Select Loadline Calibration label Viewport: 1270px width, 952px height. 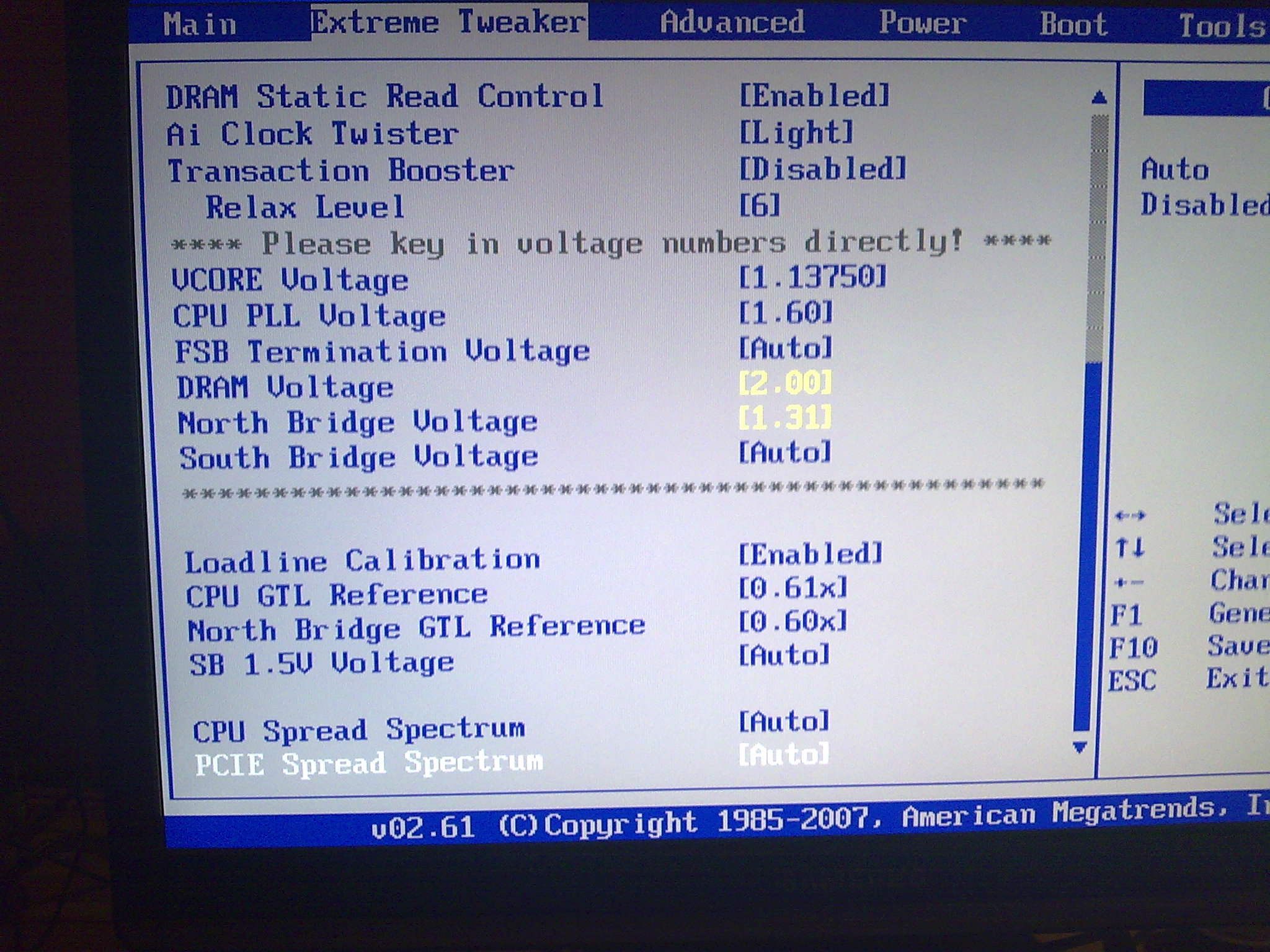pos(362,561)
